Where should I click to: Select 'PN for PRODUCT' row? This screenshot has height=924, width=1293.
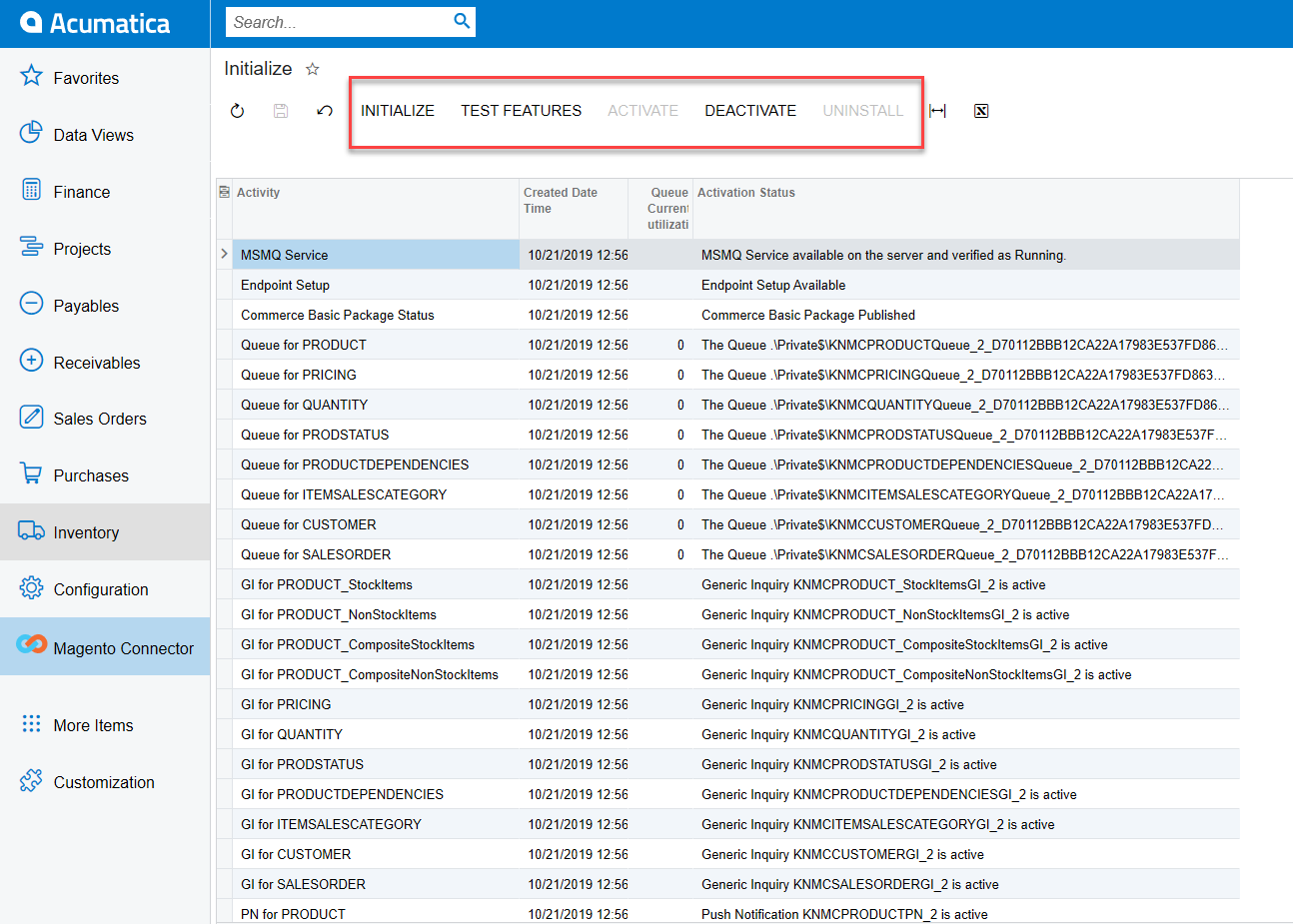point(728,911)
